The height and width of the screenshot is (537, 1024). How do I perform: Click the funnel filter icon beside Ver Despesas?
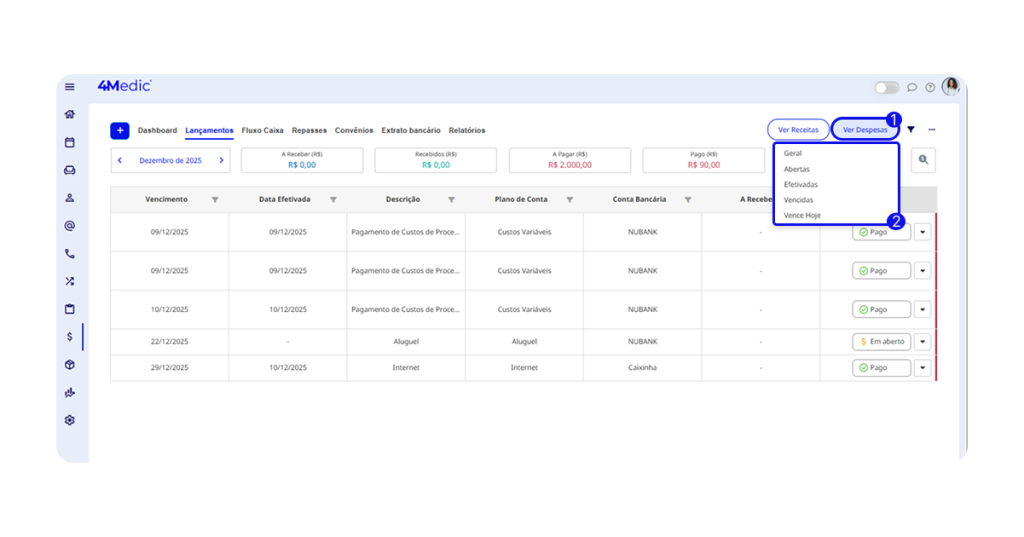pyautogui.click(x=911, y=130)
